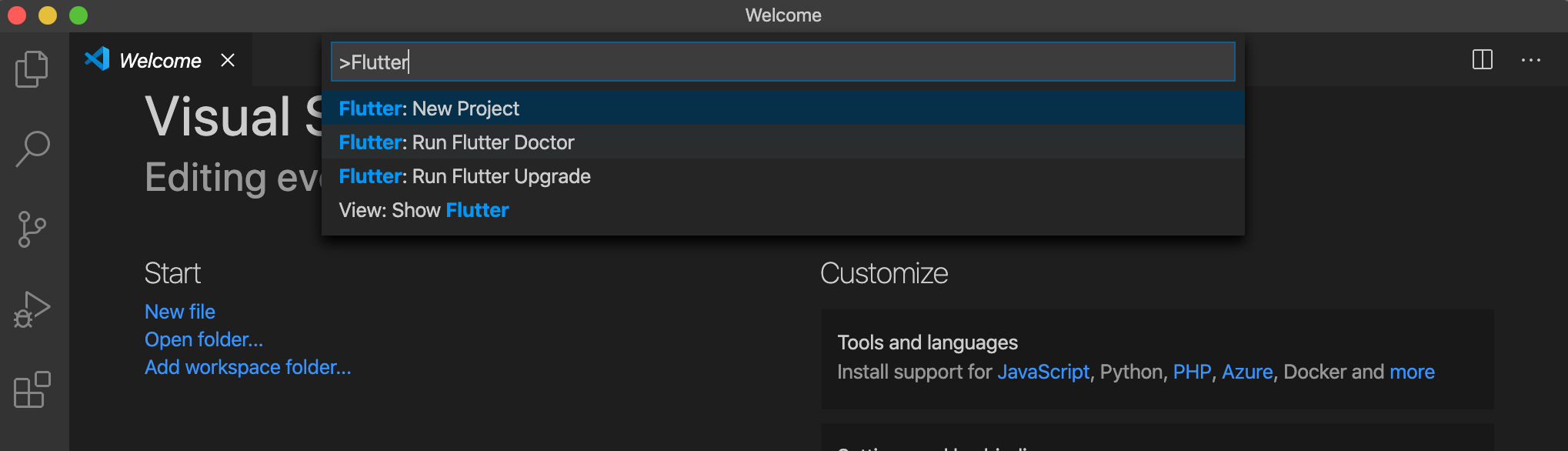1568x451 pixels.
Task: Click the Docker text in Tools and languages
Action: tap(1315, 372)
